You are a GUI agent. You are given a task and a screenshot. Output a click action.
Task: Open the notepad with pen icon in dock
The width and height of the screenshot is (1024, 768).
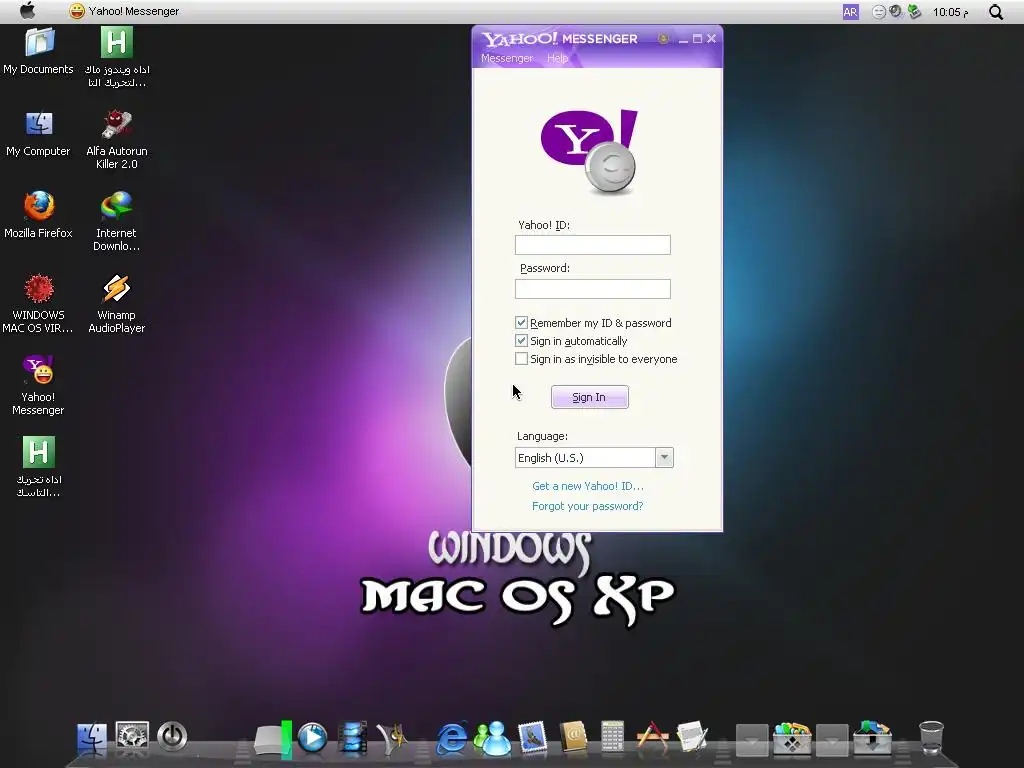pyautogui.click(x=692, y=738)
